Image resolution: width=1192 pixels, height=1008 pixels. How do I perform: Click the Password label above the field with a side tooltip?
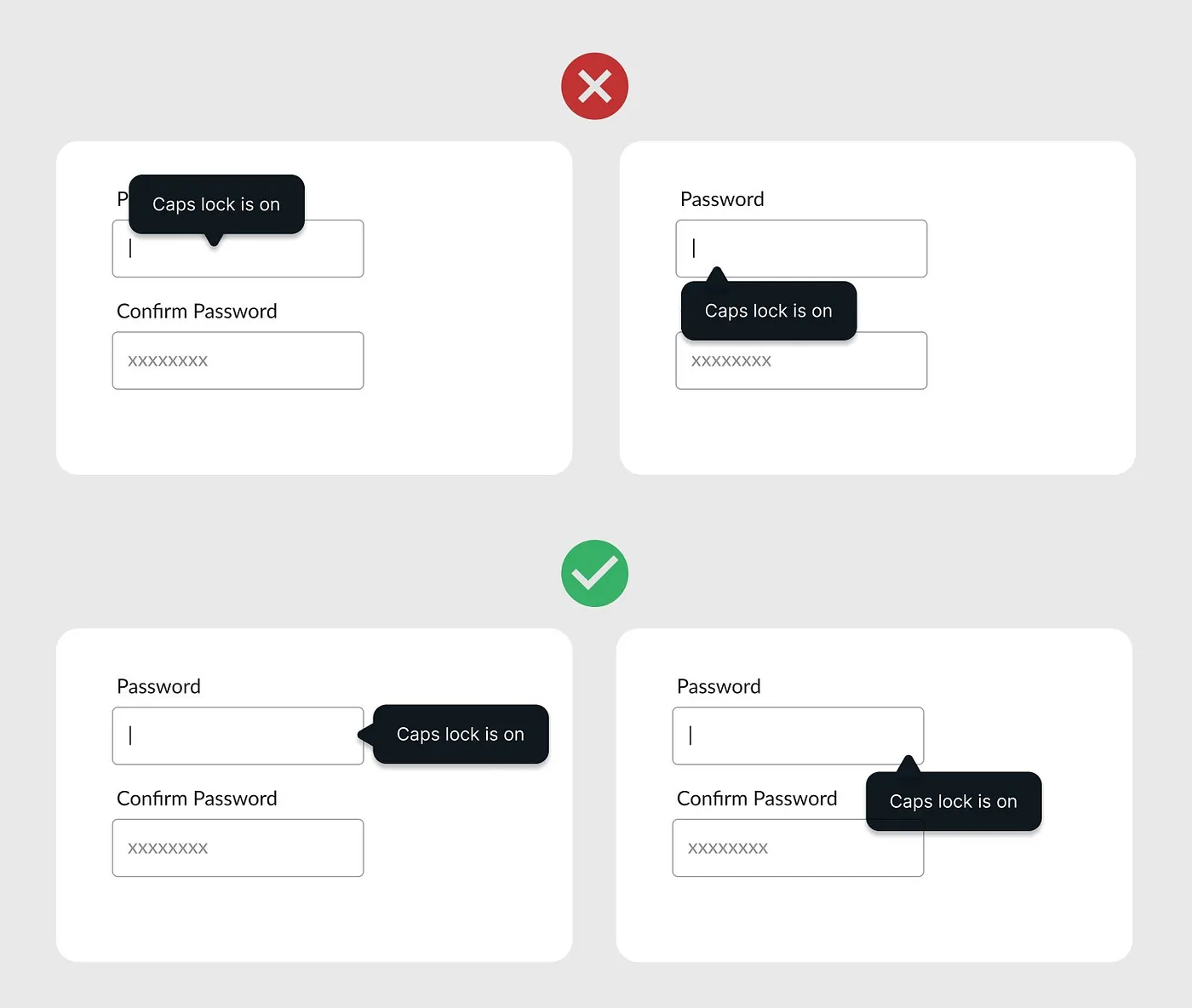[x=158, y=686]
